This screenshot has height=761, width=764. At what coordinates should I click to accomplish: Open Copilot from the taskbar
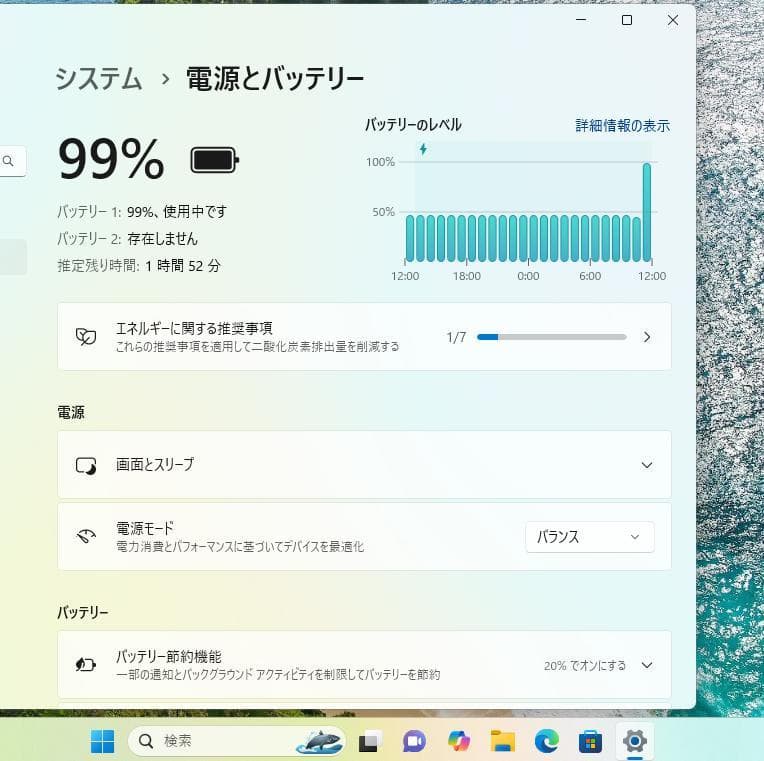pyautogui.click(x=458, y=742)
